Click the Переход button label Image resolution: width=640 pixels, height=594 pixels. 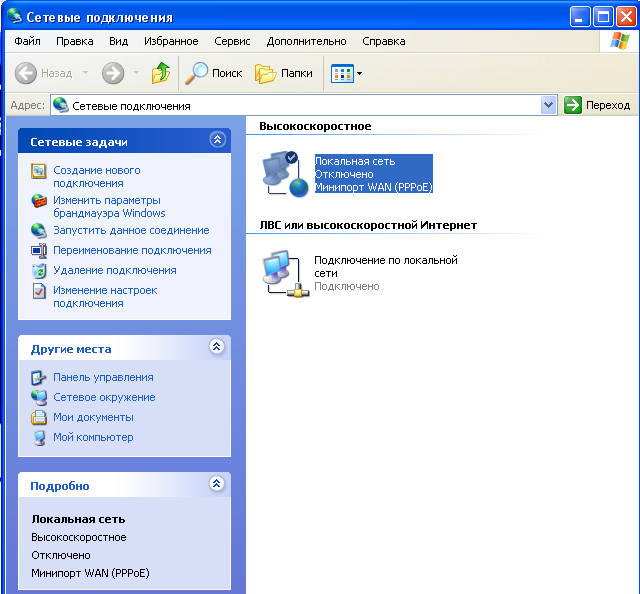pos(608,105)
